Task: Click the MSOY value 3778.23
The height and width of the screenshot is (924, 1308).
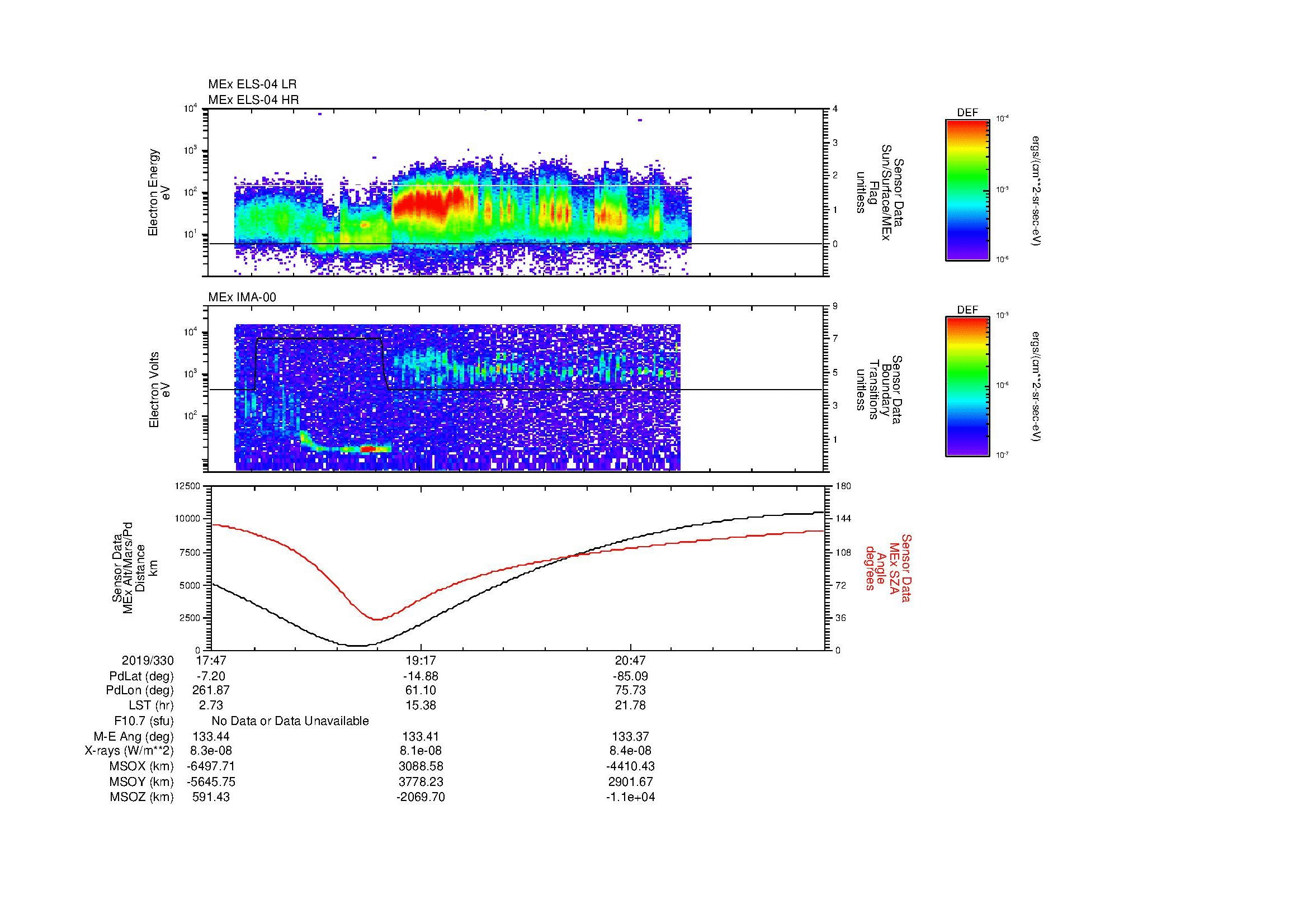Action: pos(421,781)
